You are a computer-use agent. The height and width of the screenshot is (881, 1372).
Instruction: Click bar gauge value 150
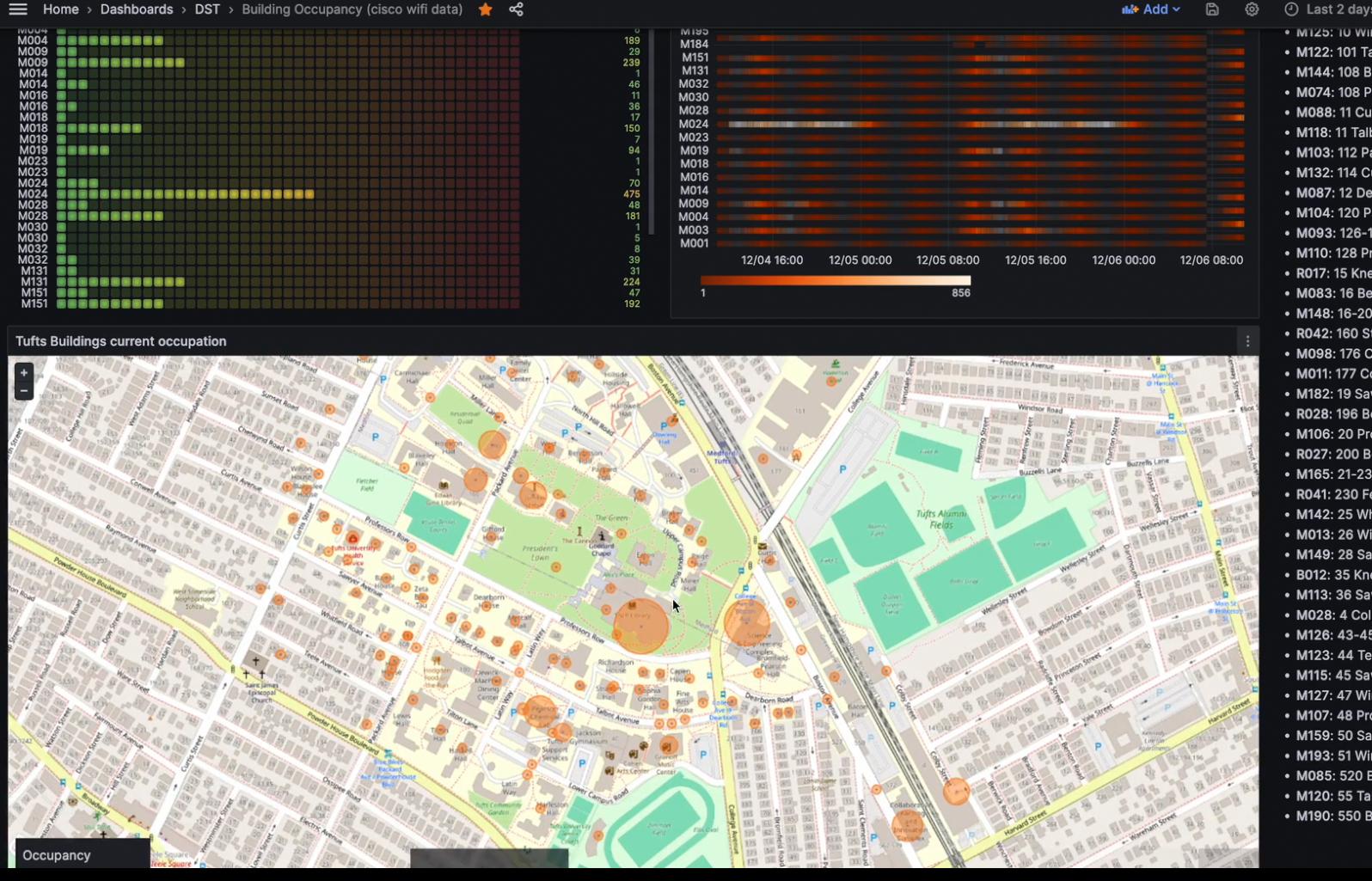click(x=632, y=128)
